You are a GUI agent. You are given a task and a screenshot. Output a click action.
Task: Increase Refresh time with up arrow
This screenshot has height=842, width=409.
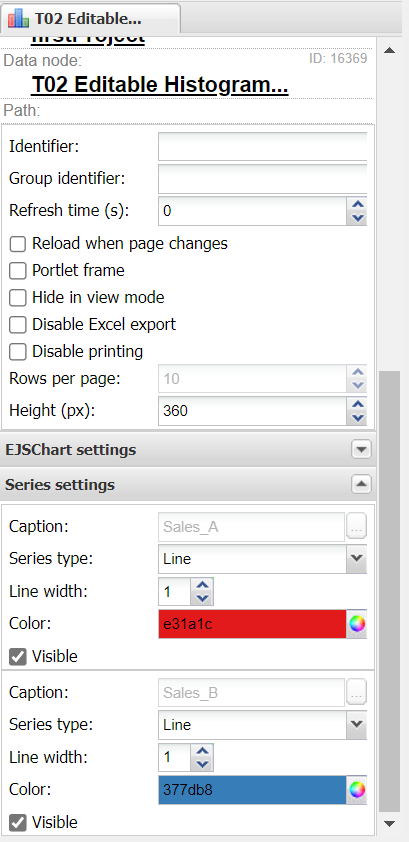pyautogui.click(x=357, y=205)
